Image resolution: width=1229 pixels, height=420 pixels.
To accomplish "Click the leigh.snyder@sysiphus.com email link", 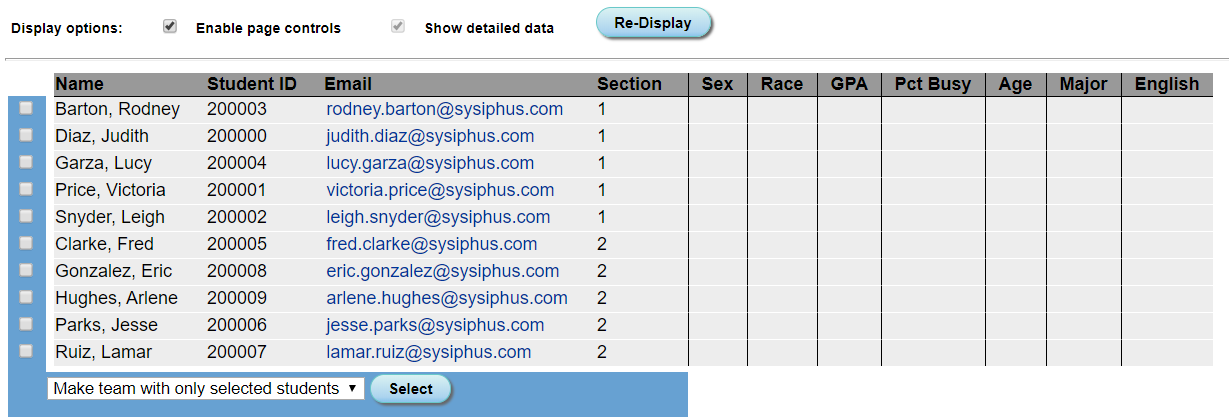I will click(438, 217).
